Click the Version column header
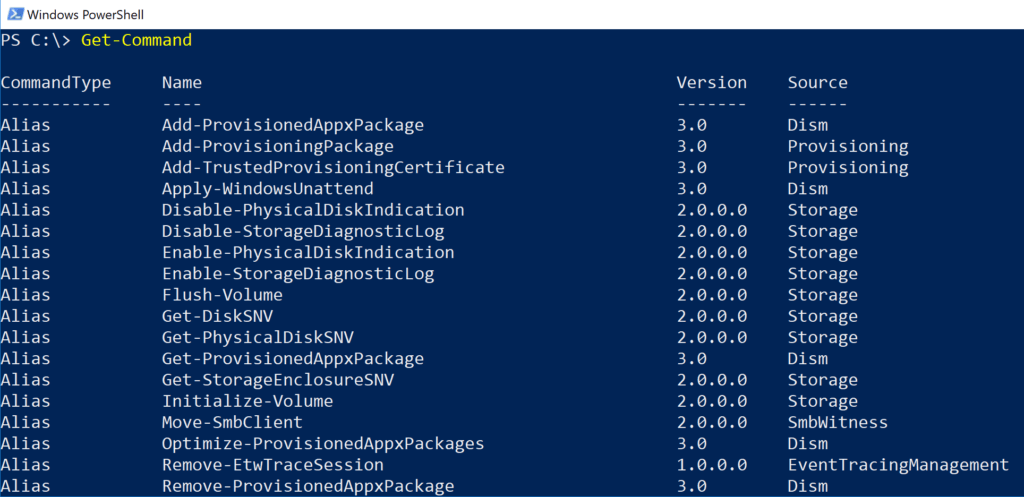 pos(711,83)
